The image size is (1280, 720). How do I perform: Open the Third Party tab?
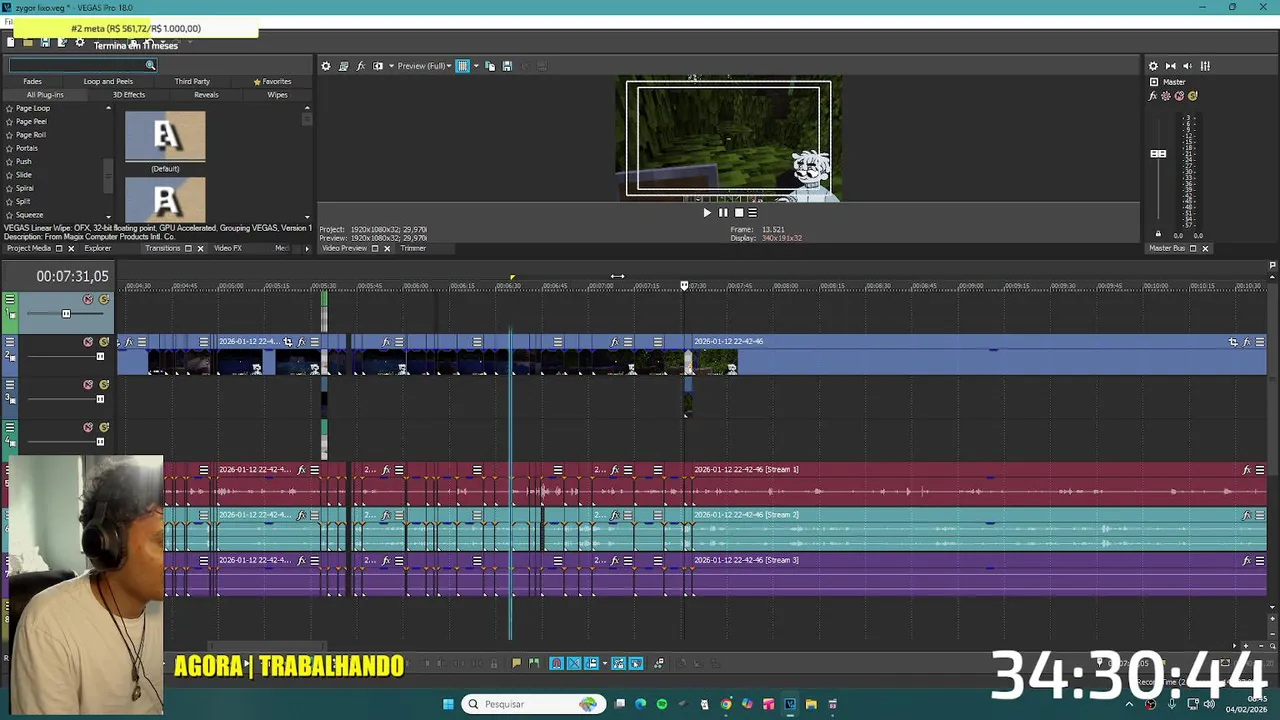point(192,81)
